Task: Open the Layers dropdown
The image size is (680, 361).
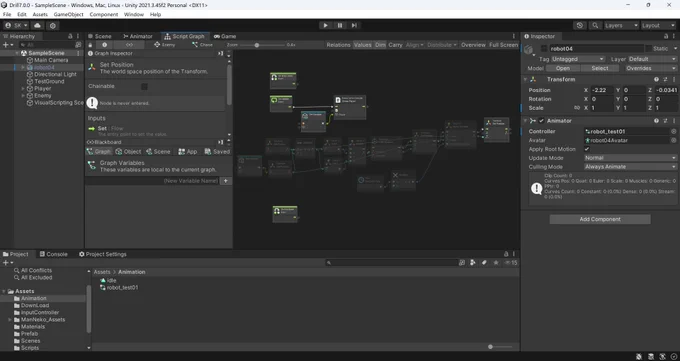Action: coord(621,25)
